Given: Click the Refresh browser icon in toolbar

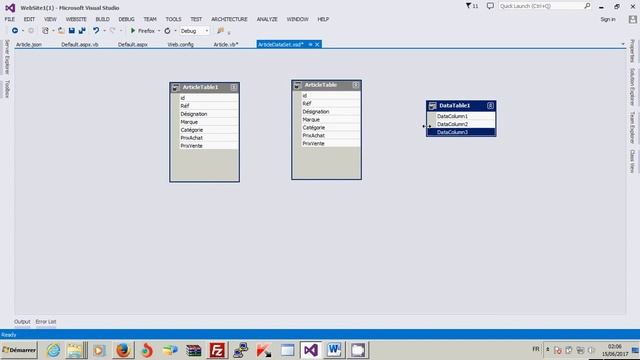Looking at the screenshot, I should 167,31.
